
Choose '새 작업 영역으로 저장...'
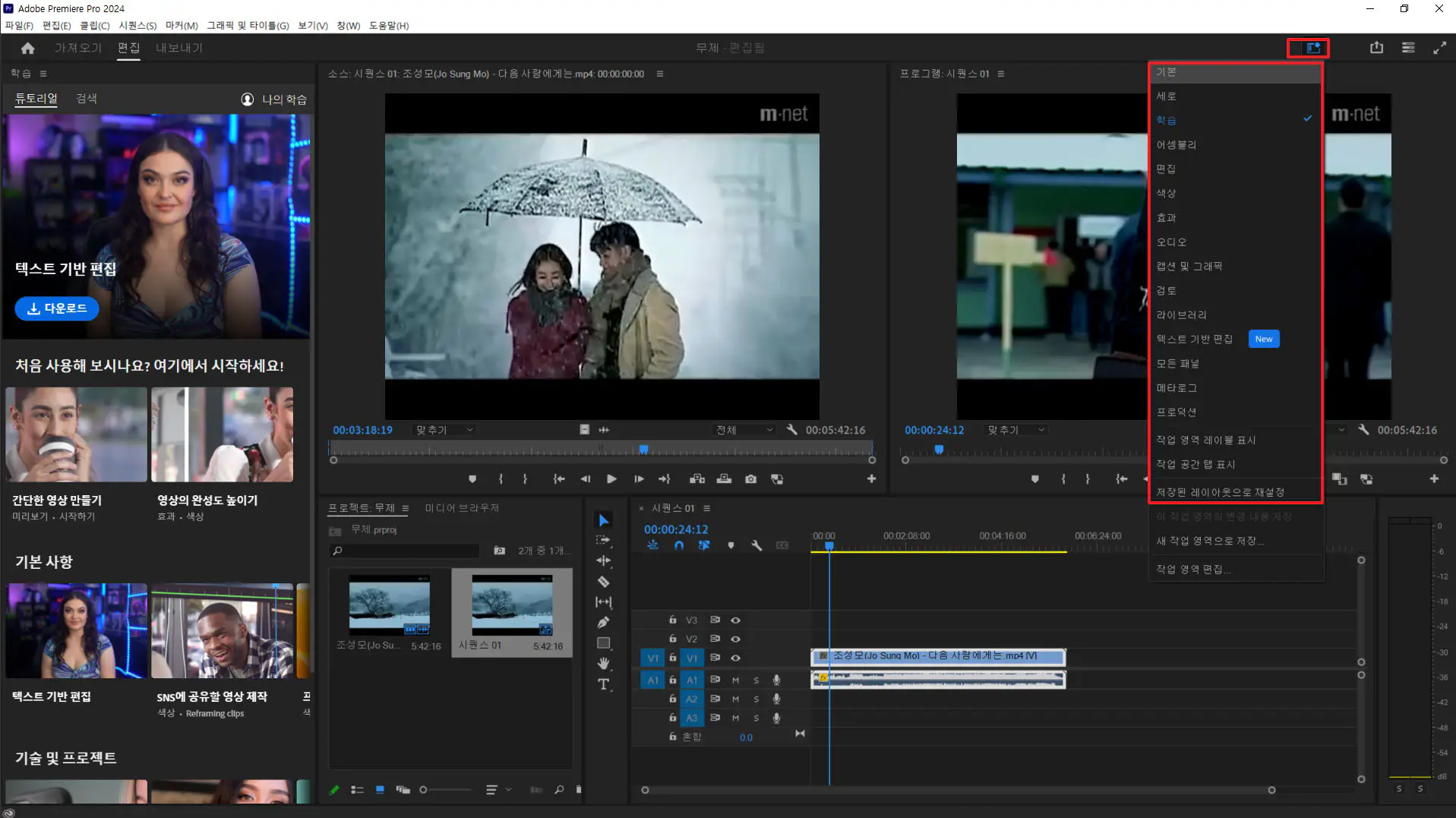tap(1235, 541)
